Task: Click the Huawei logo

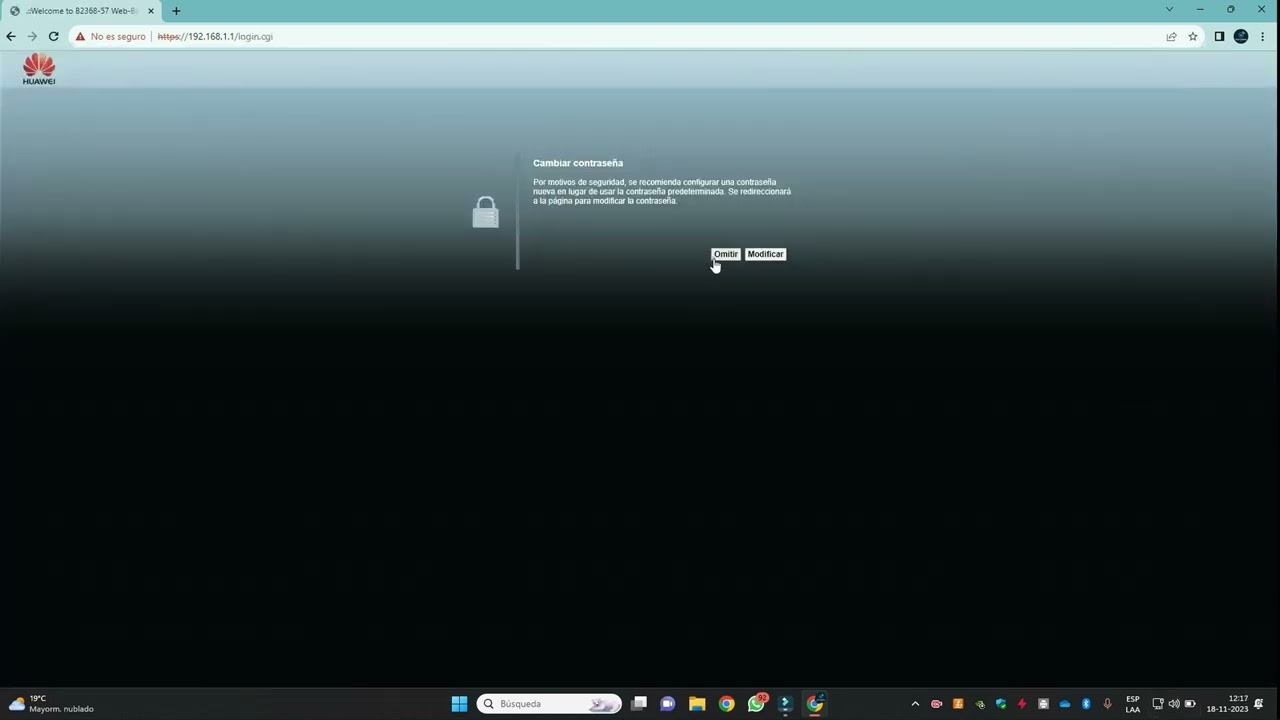Action: coord(39,70)
